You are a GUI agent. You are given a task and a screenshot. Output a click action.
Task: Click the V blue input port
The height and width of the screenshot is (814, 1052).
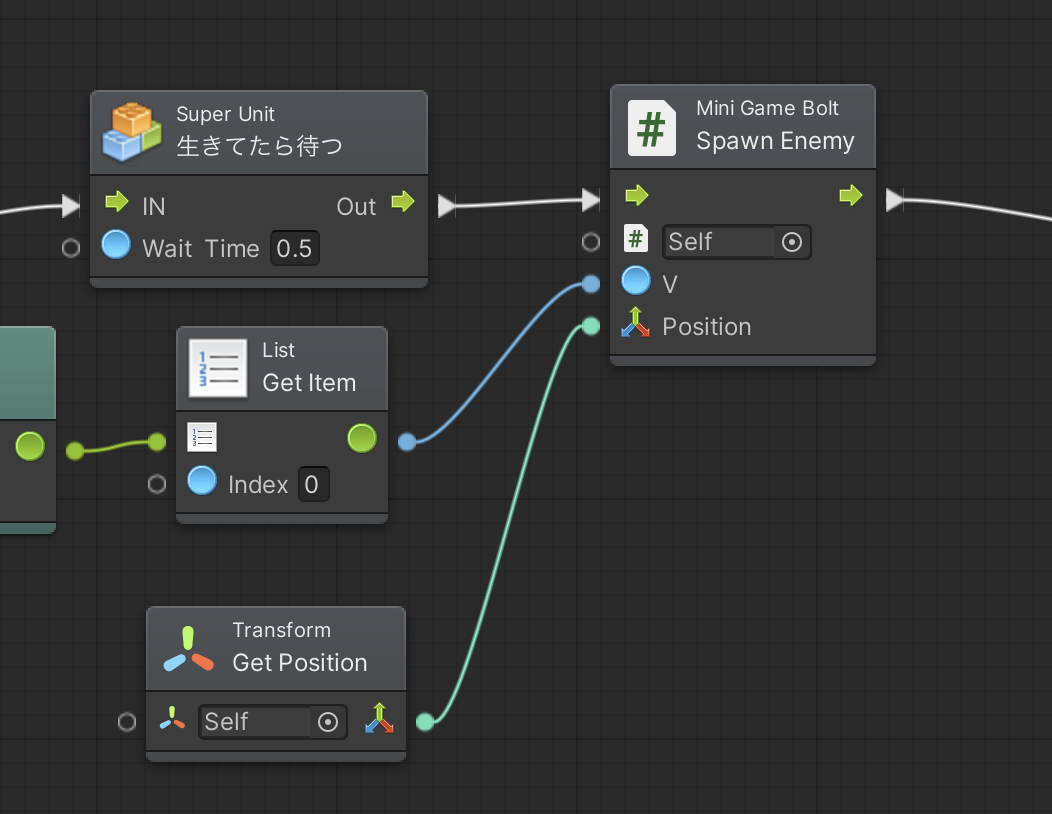(x=636, y=281)
